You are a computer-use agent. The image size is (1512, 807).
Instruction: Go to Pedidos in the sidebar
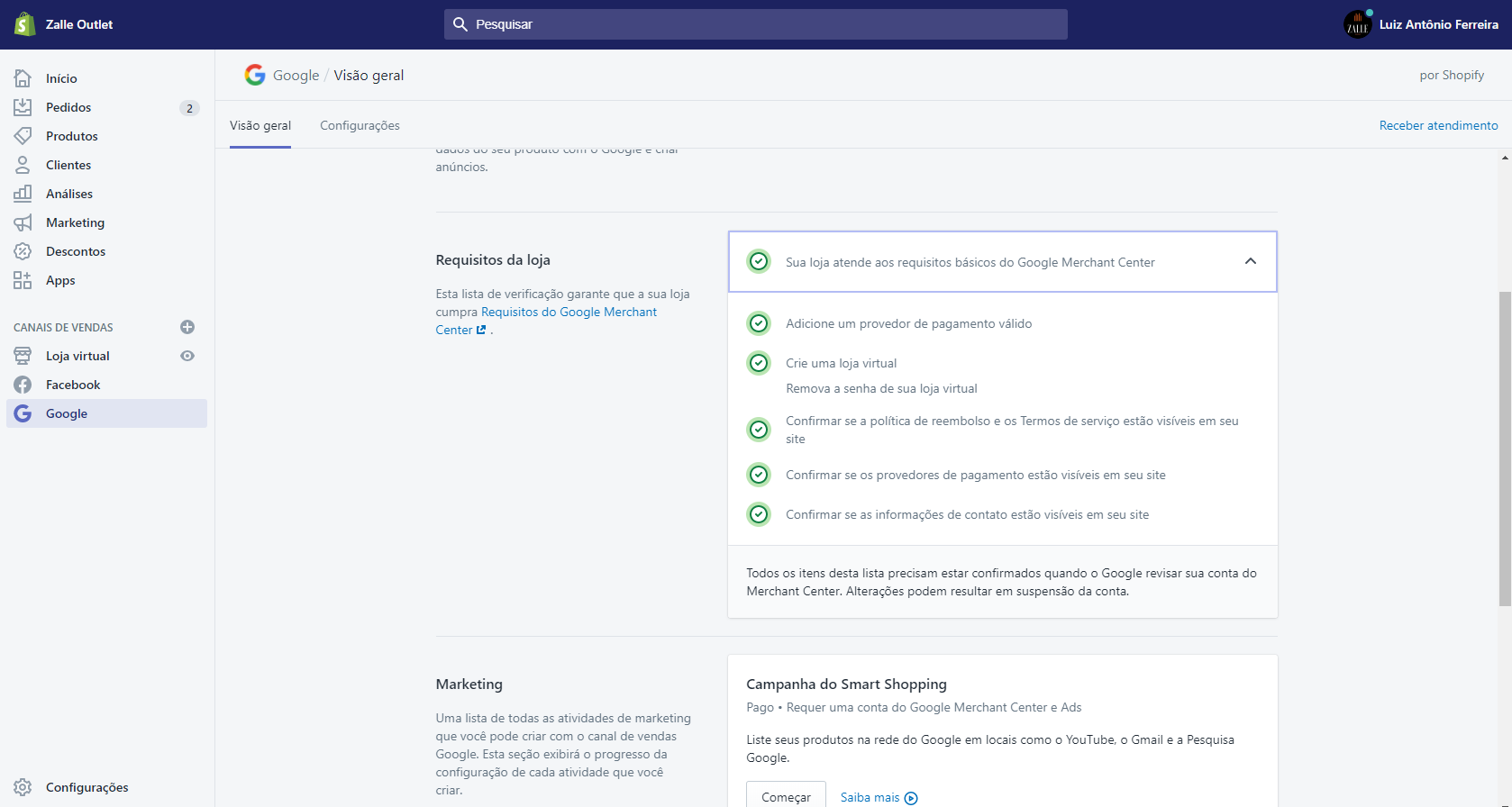(68, 107)
